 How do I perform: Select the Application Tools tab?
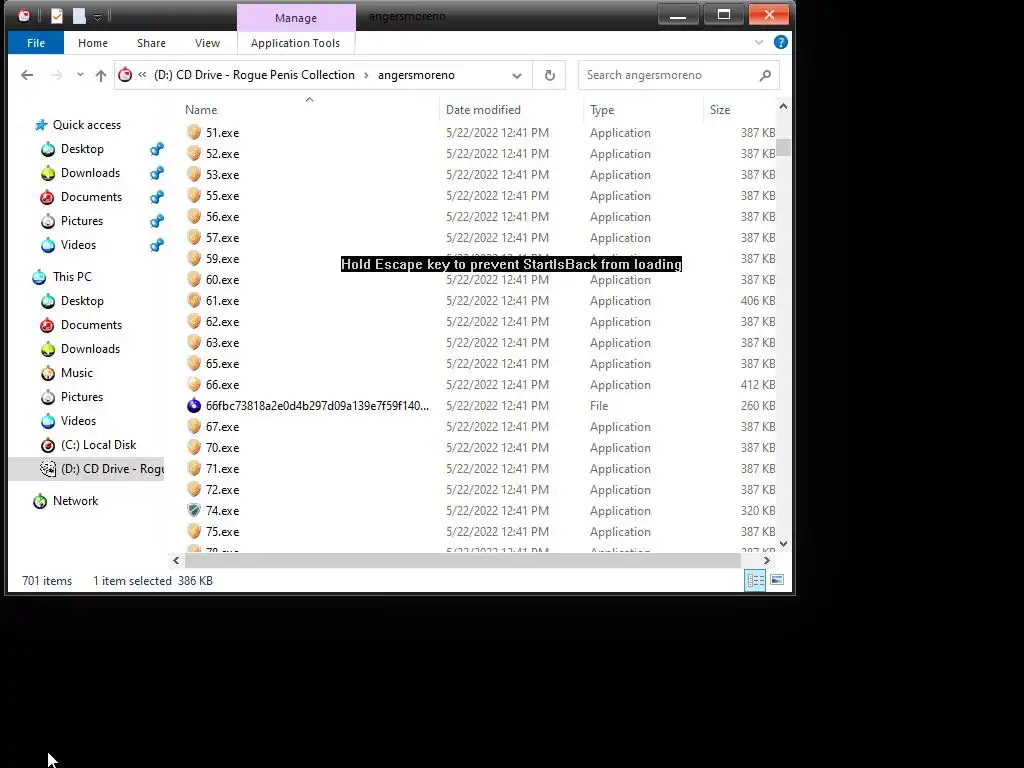click(295, 43)
